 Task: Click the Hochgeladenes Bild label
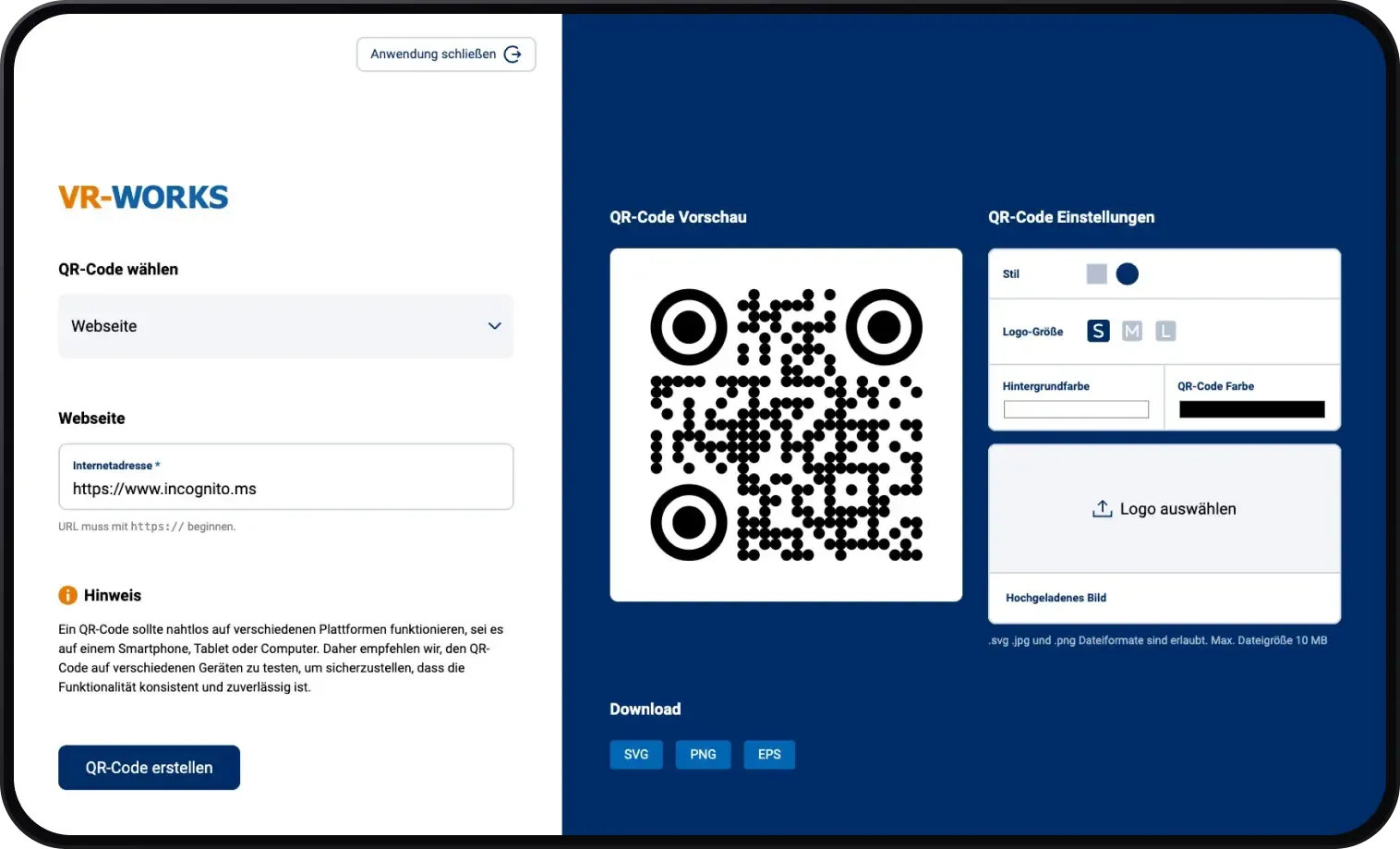[1056, 598]
